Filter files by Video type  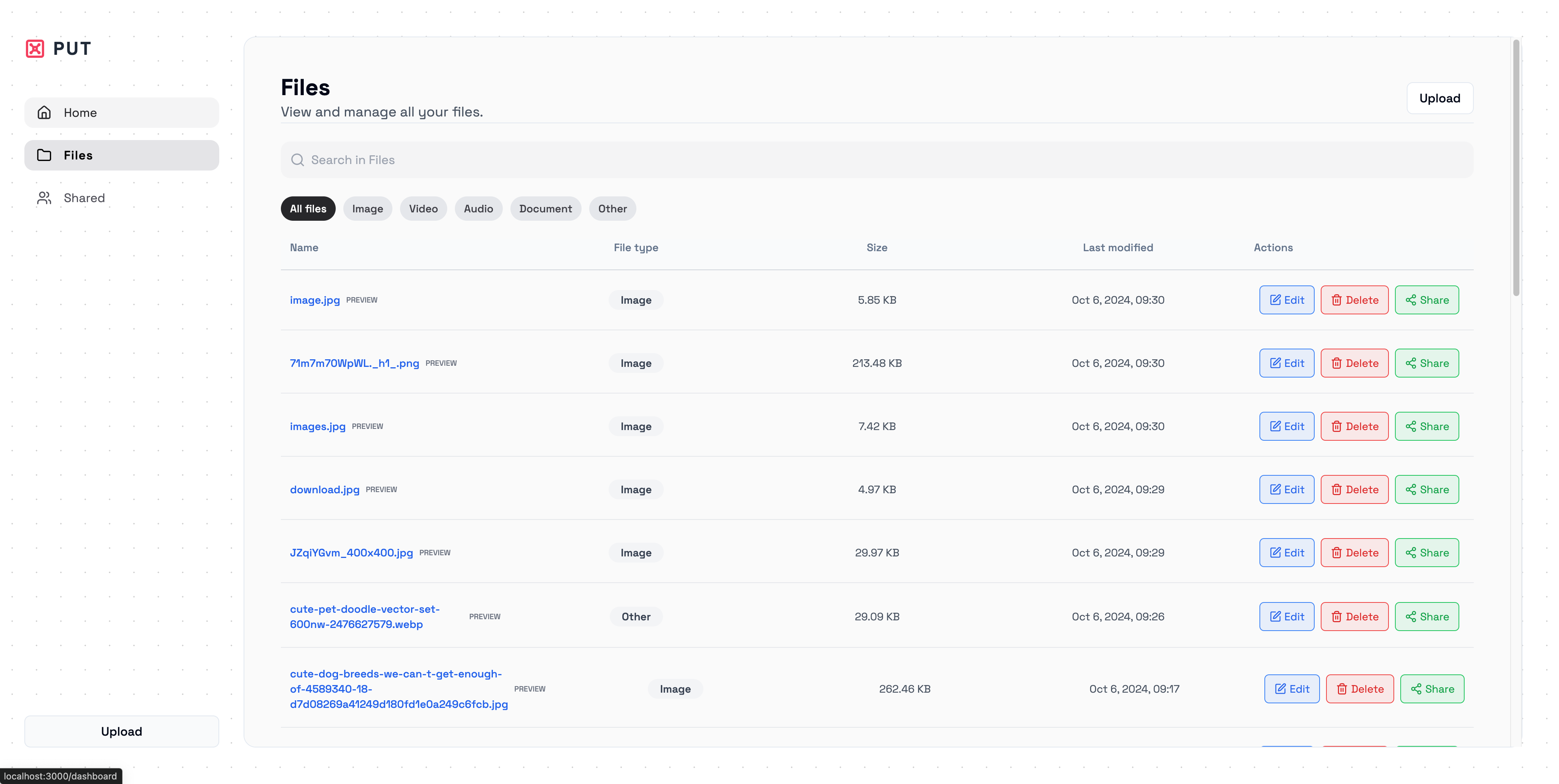pos(423,209)
